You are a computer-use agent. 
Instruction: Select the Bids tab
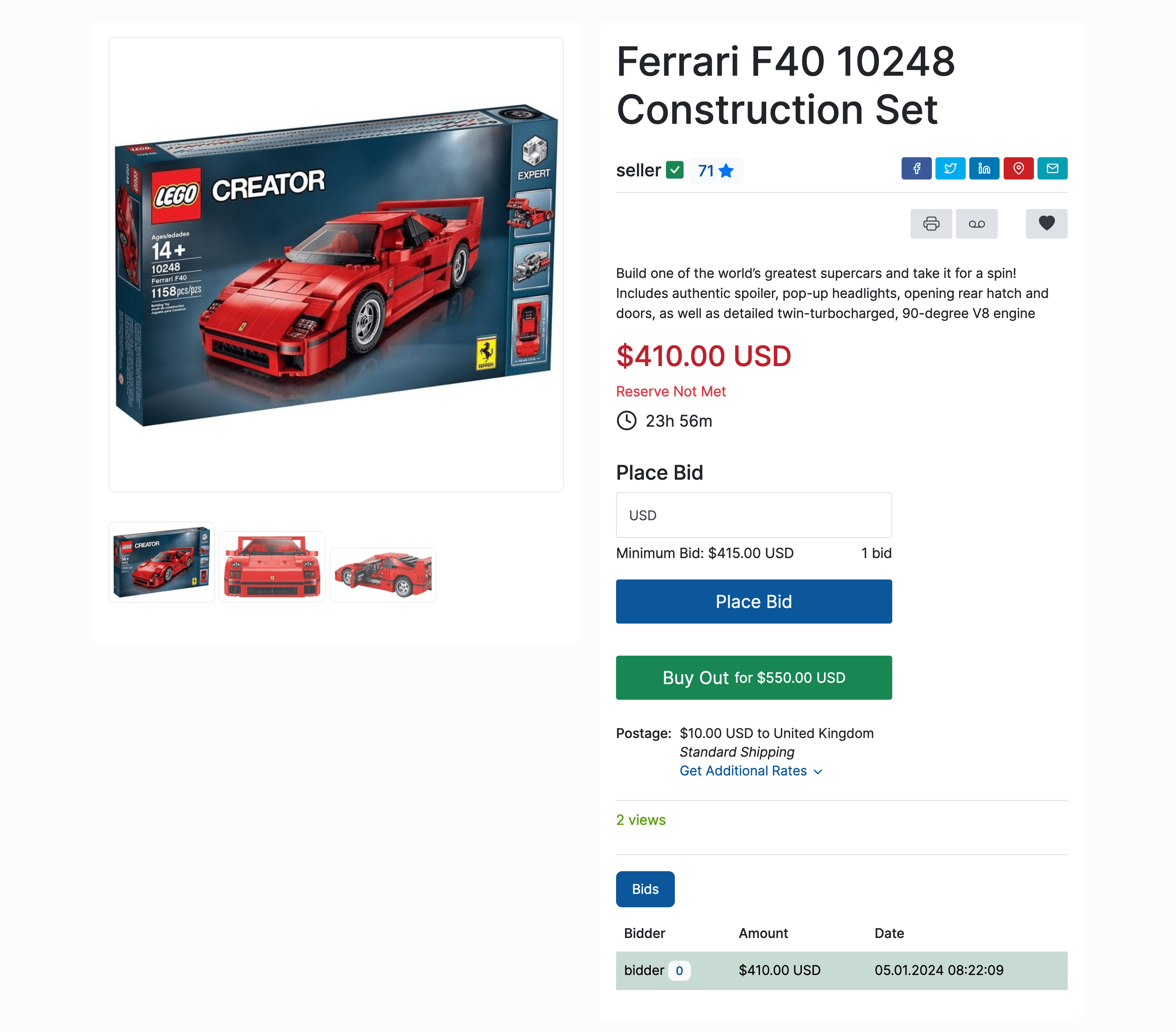tap(645, 889)
